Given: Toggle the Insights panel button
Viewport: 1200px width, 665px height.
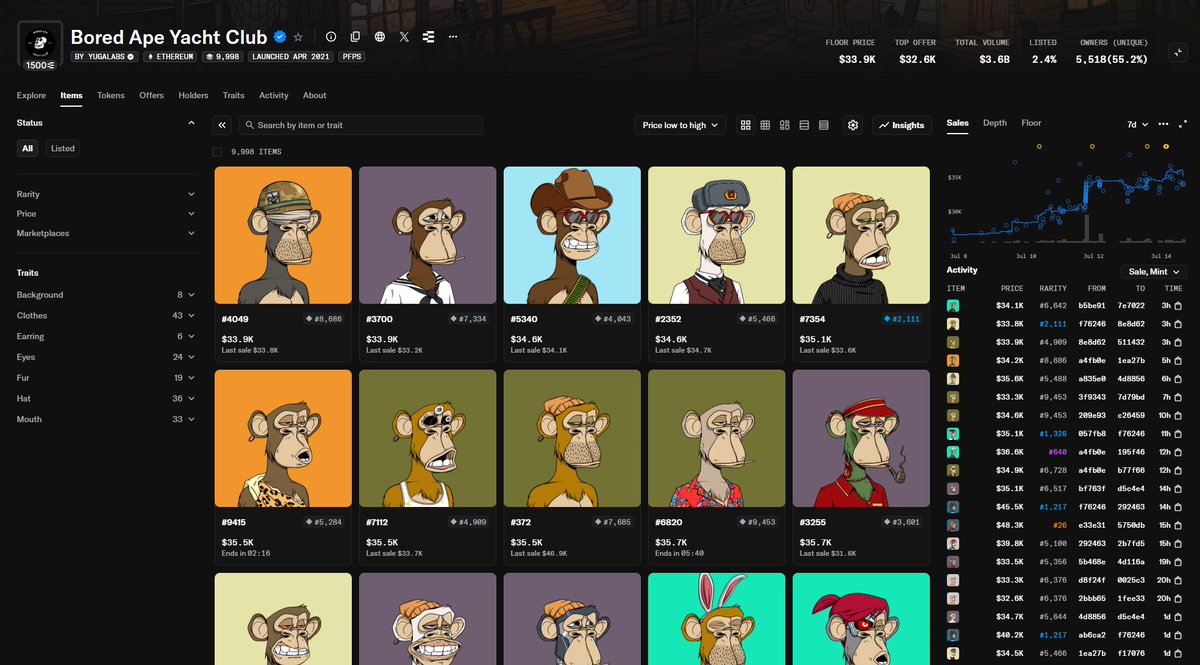Looking at the screenshot, I should [x=902, y=125].
